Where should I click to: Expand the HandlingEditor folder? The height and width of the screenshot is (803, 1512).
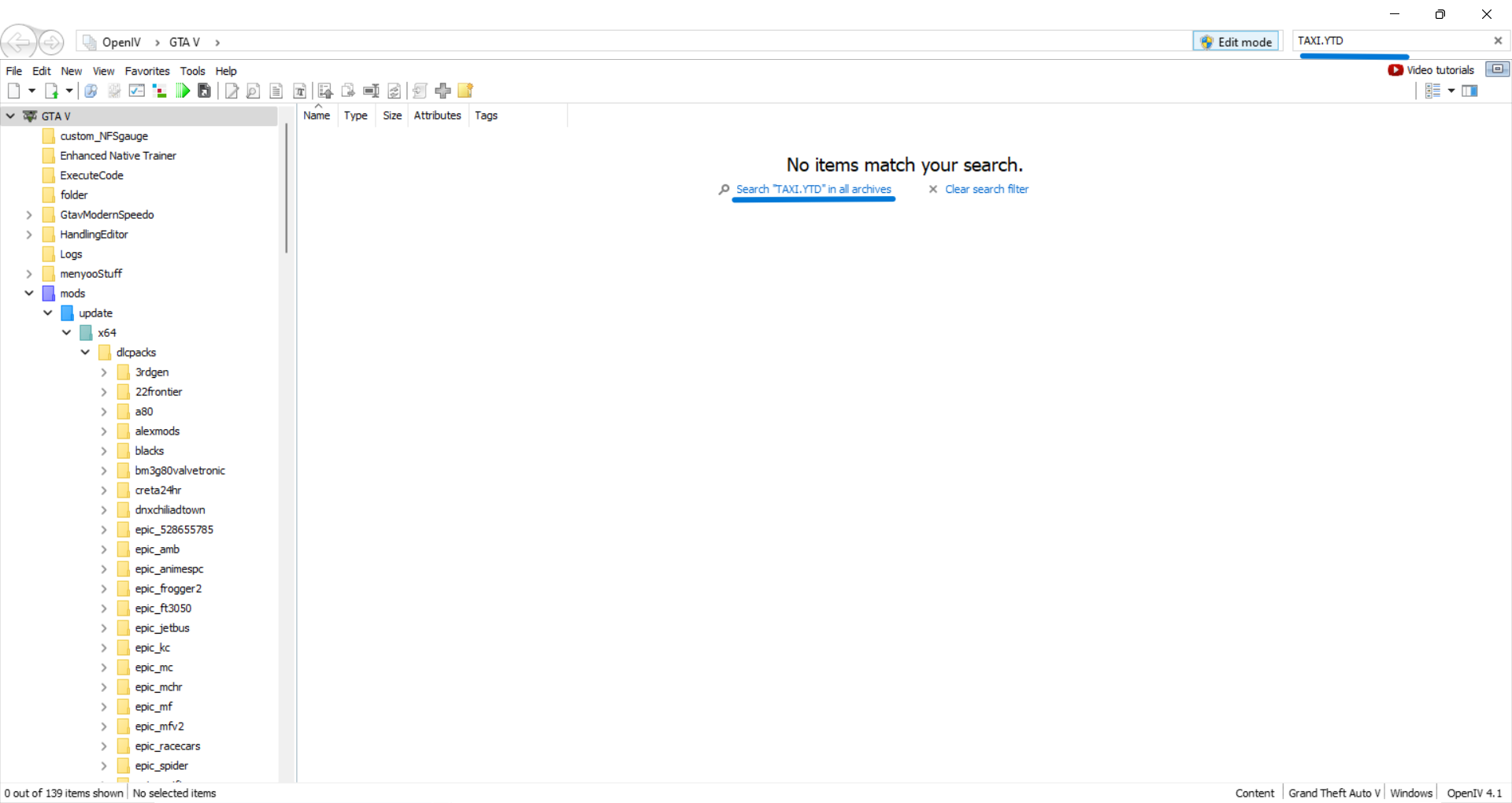point(29,234)
